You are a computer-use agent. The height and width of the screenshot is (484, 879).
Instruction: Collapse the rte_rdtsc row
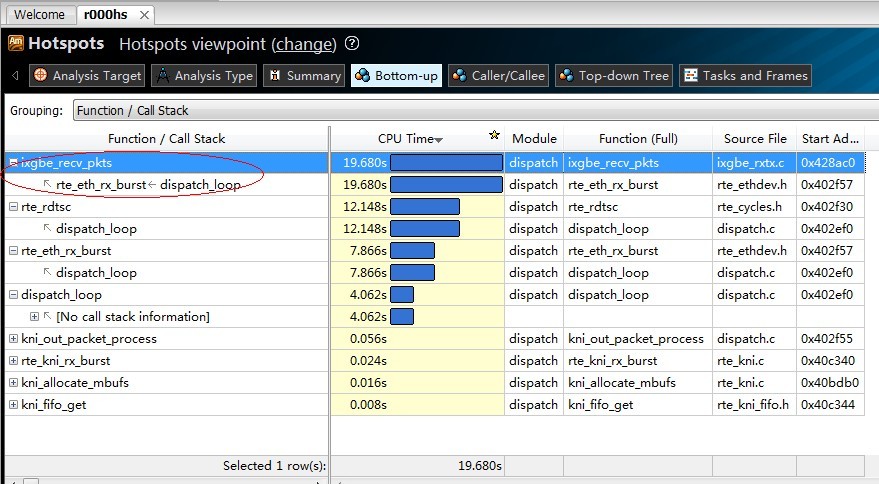[13, 207]
